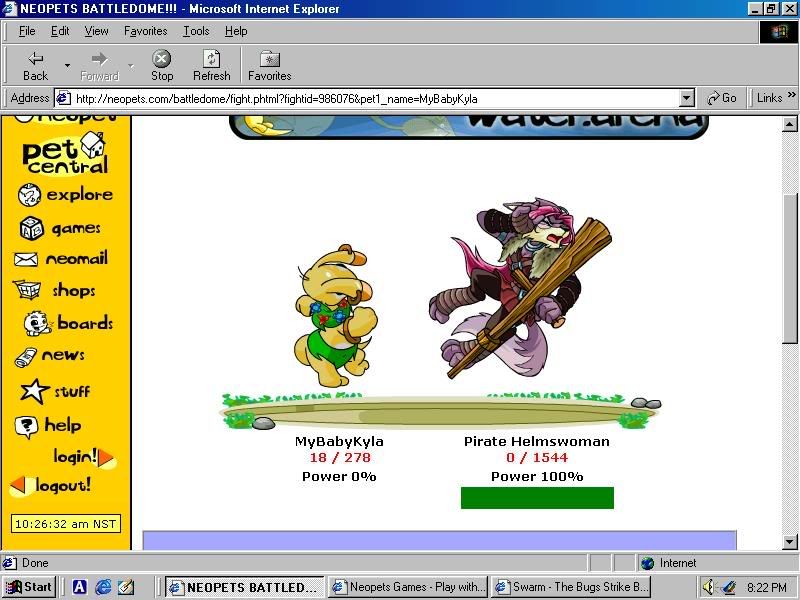Click the page icon in address bar
Viewport: 800px width, 600px height.
click(x=63, y=98)
